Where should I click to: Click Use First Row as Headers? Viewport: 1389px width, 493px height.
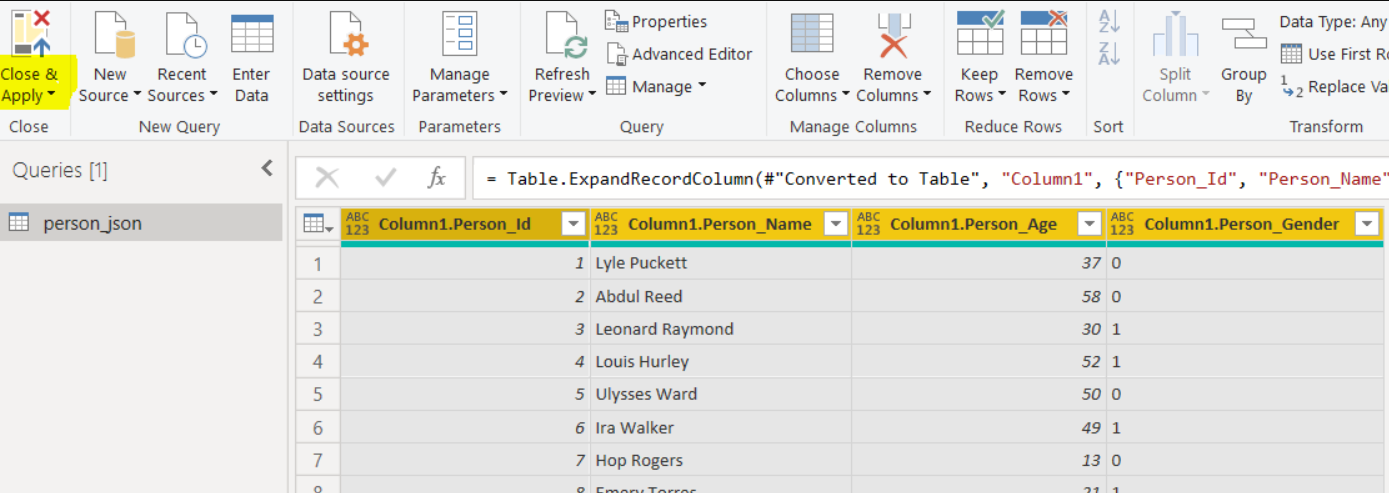(x=1334, y=54)
